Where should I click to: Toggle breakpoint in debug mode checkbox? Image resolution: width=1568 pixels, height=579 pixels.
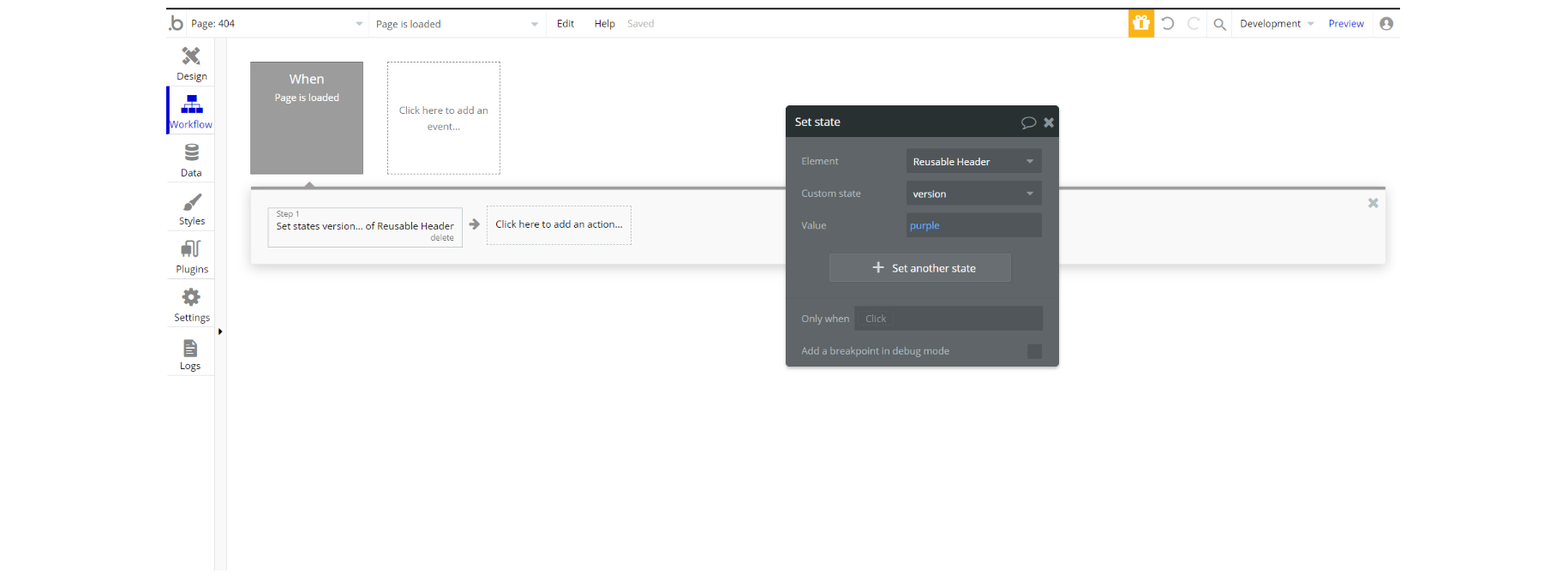click(x=1034, y=351)
